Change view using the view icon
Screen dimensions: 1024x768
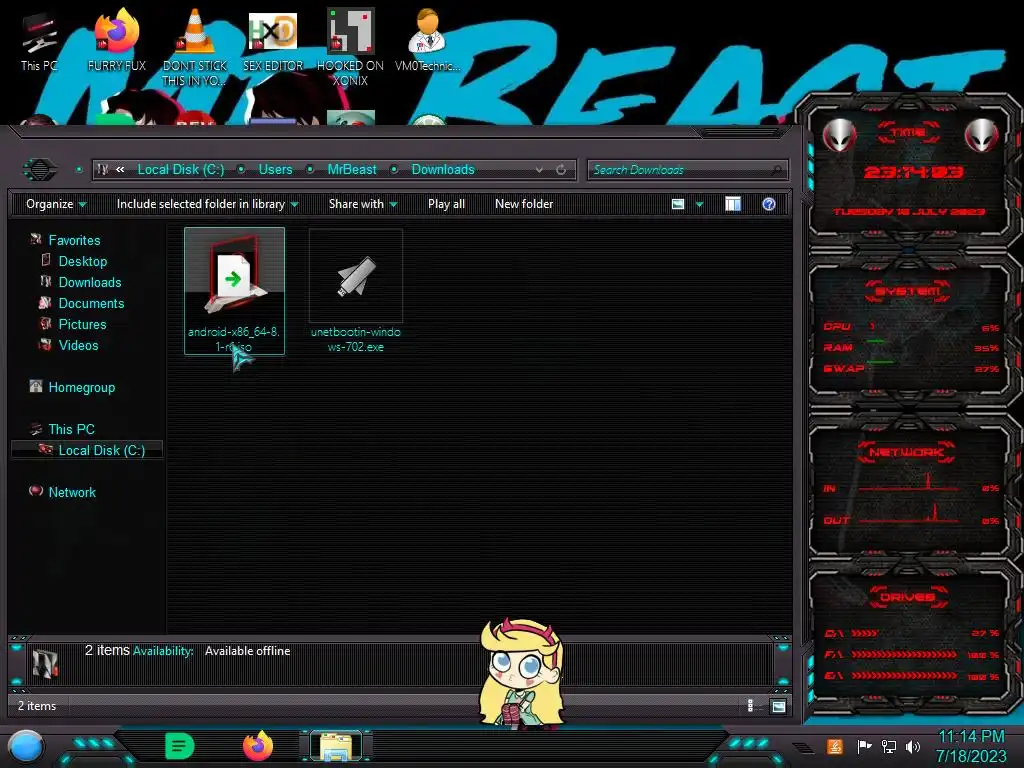(x=678, y=204)
